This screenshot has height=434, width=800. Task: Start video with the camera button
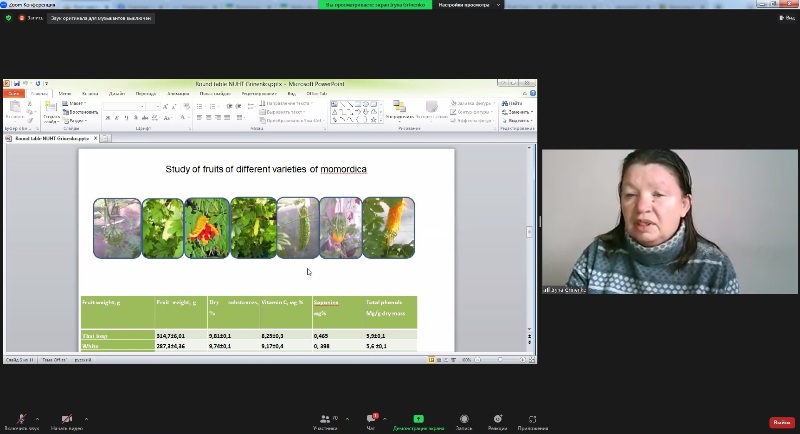[67, 419]
